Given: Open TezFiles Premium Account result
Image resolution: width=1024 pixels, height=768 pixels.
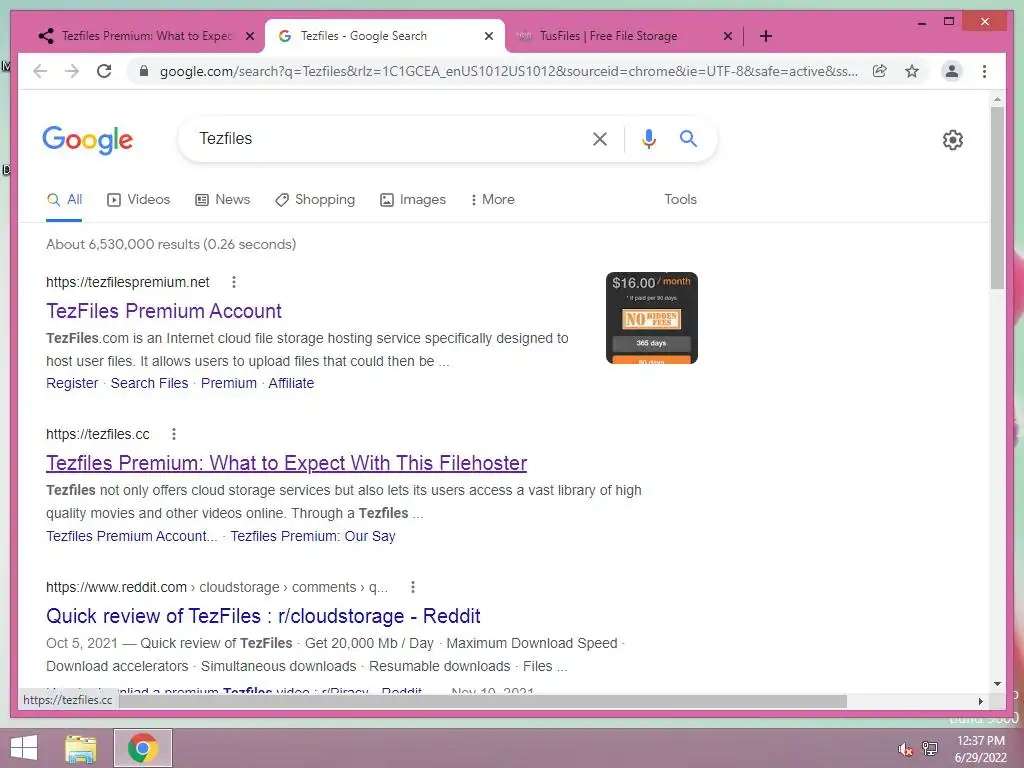Looking at the screenshot, I should coord(164,311).
